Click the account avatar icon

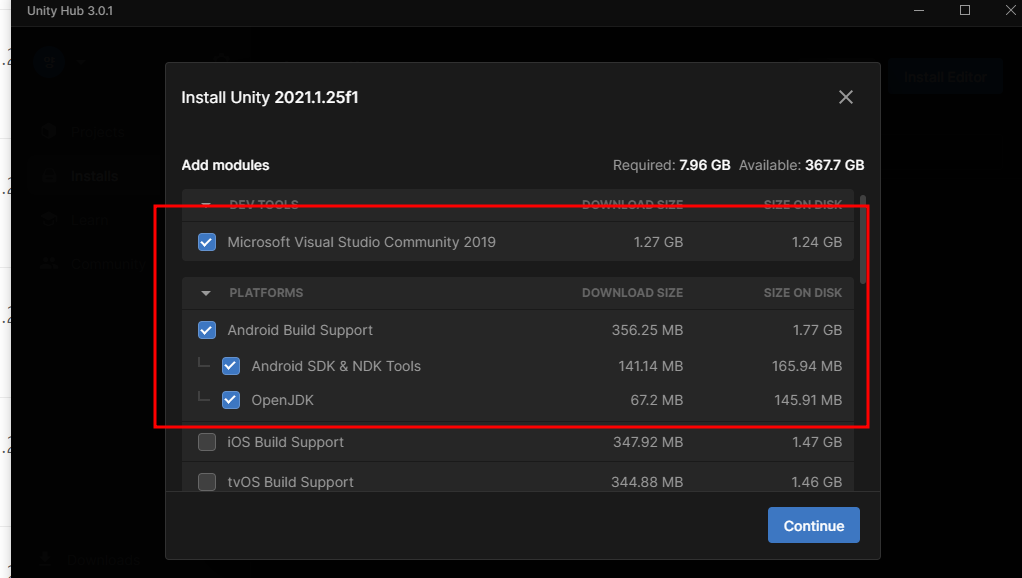[50, 62]
